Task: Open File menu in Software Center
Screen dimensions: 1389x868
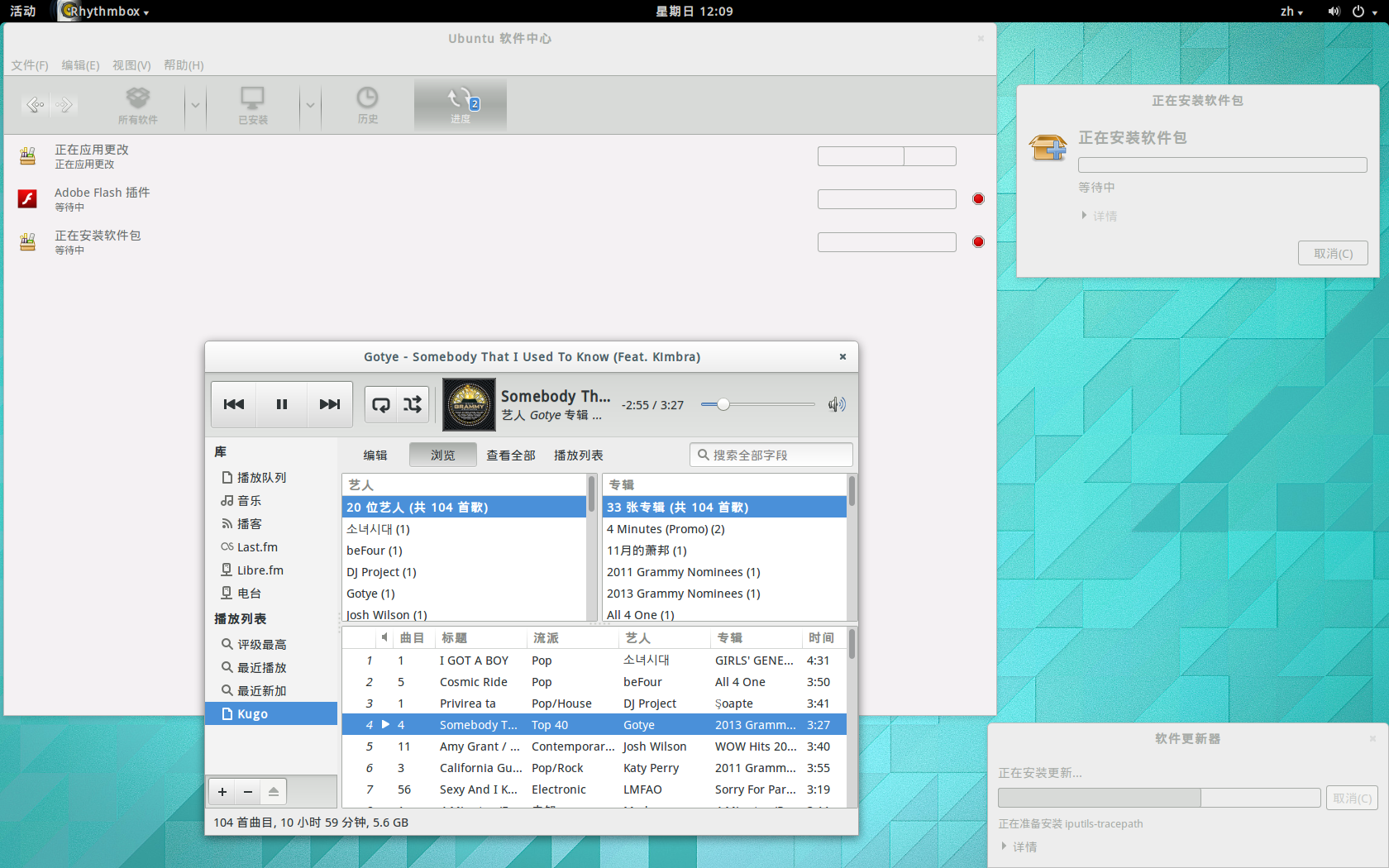Action: coord(30,65)
